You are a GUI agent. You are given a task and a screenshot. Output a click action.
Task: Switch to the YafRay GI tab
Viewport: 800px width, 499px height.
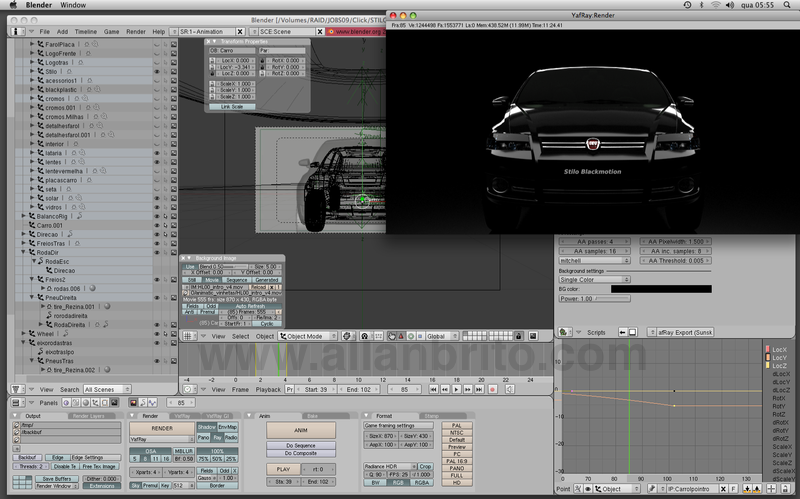pos(217,416)
